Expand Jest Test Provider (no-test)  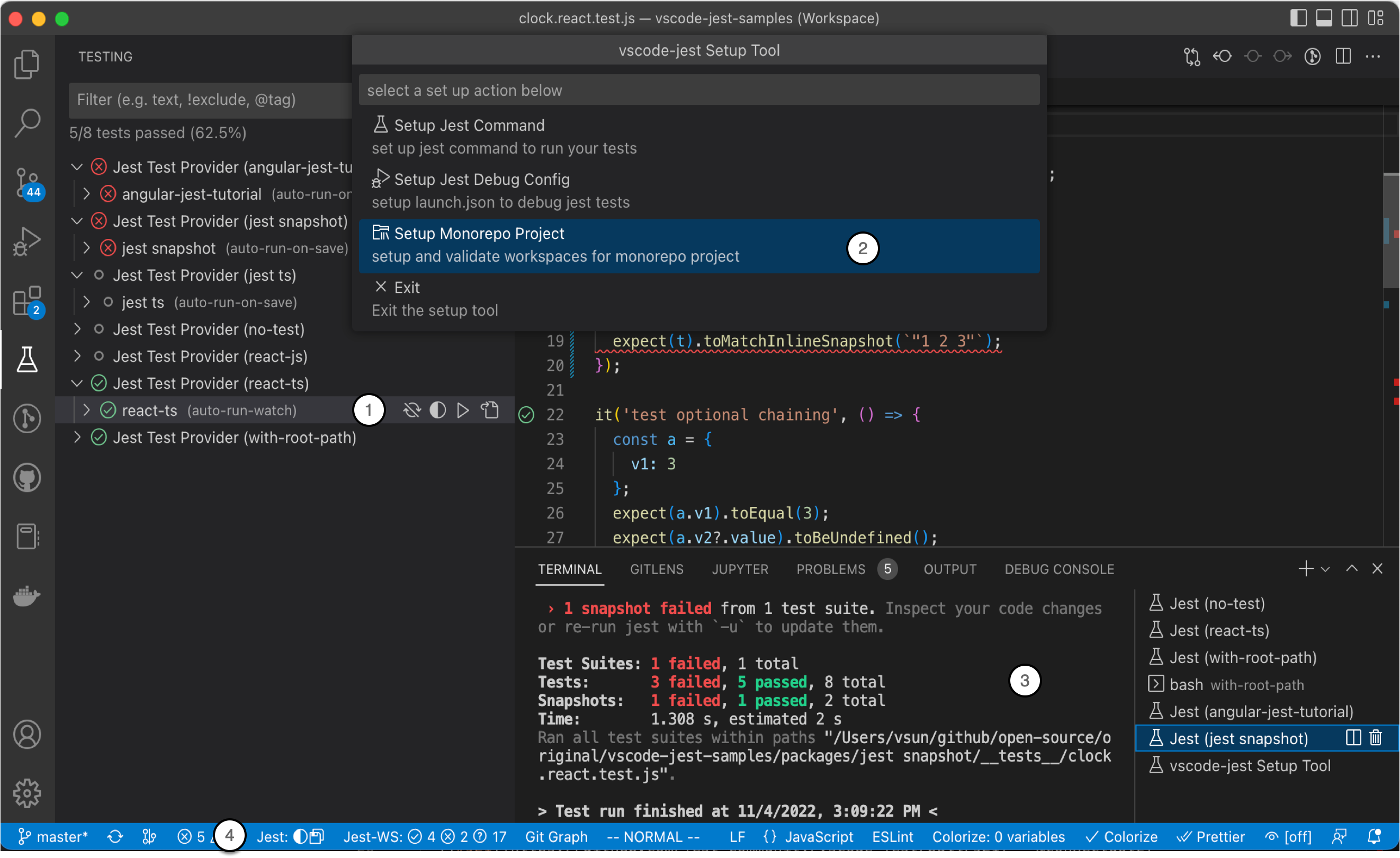point(77,329)
